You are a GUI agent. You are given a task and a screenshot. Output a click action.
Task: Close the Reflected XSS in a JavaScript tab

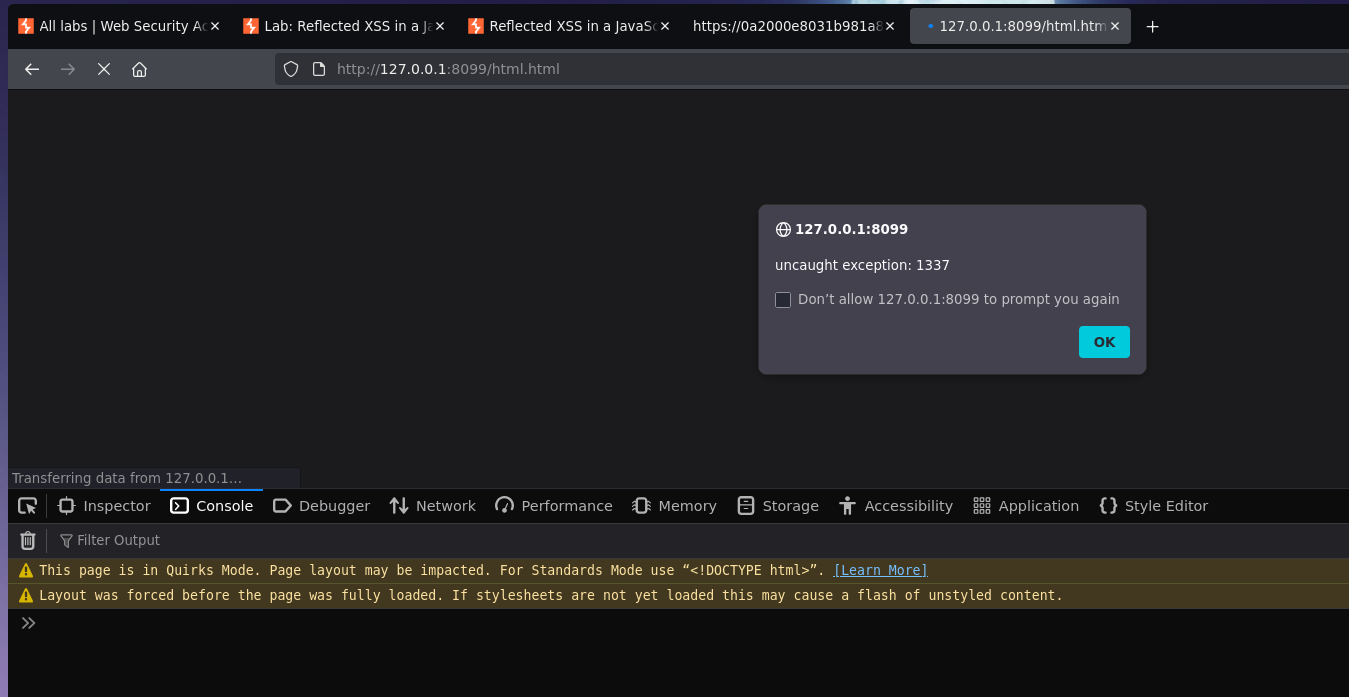coord(664,26)
